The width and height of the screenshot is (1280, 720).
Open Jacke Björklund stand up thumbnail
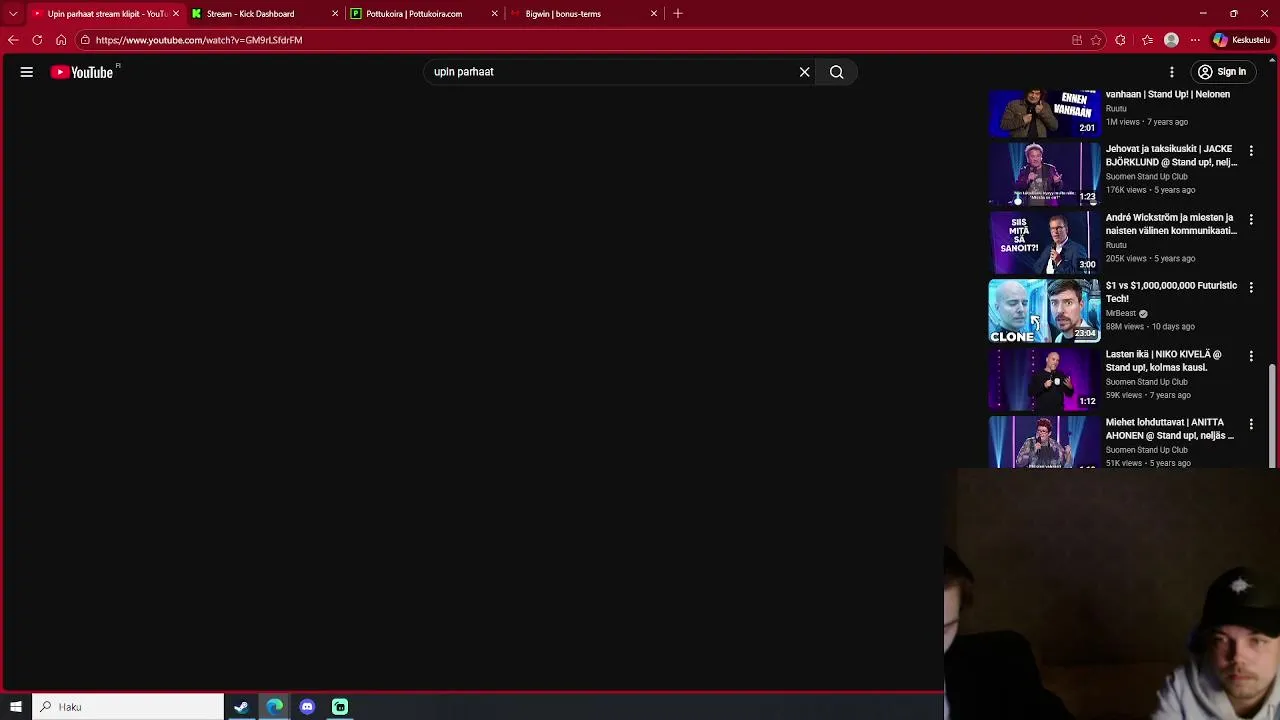[x=1044, y=174]
